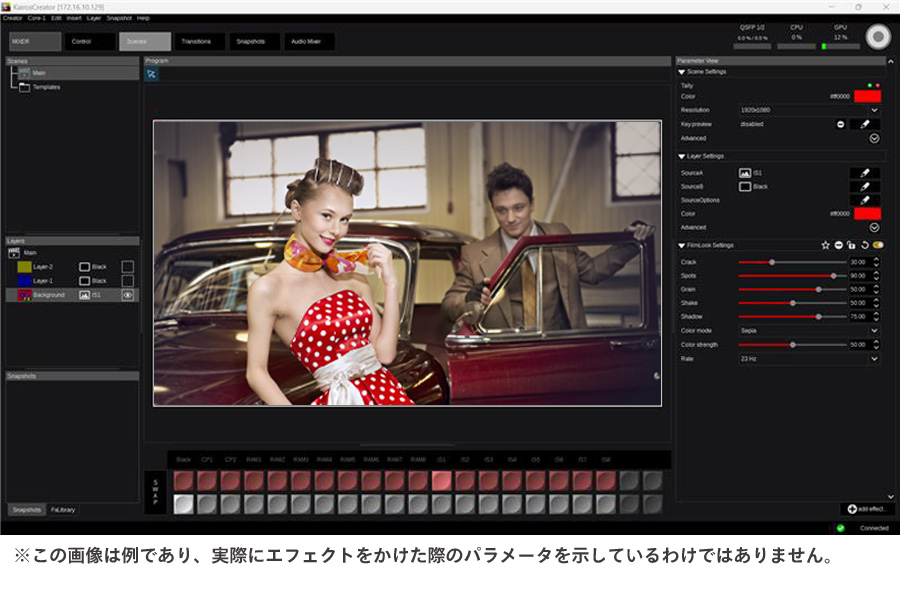Screen dimensions: 900x613
Task: Disable the FilmLook Settings toggle switch
Action: click(878, 245)
